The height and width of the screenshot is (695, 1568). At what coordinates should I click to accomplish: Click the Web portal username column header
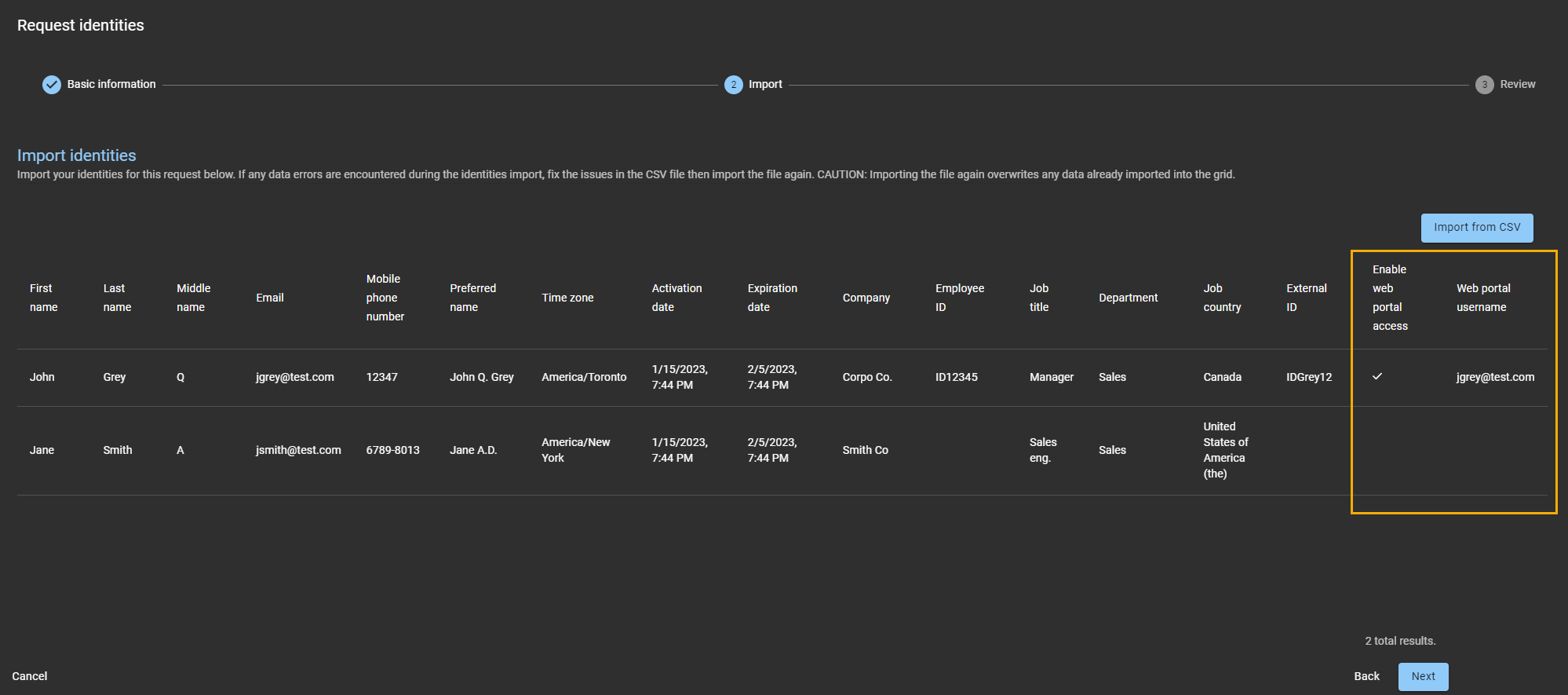(x=1482, y=298)
